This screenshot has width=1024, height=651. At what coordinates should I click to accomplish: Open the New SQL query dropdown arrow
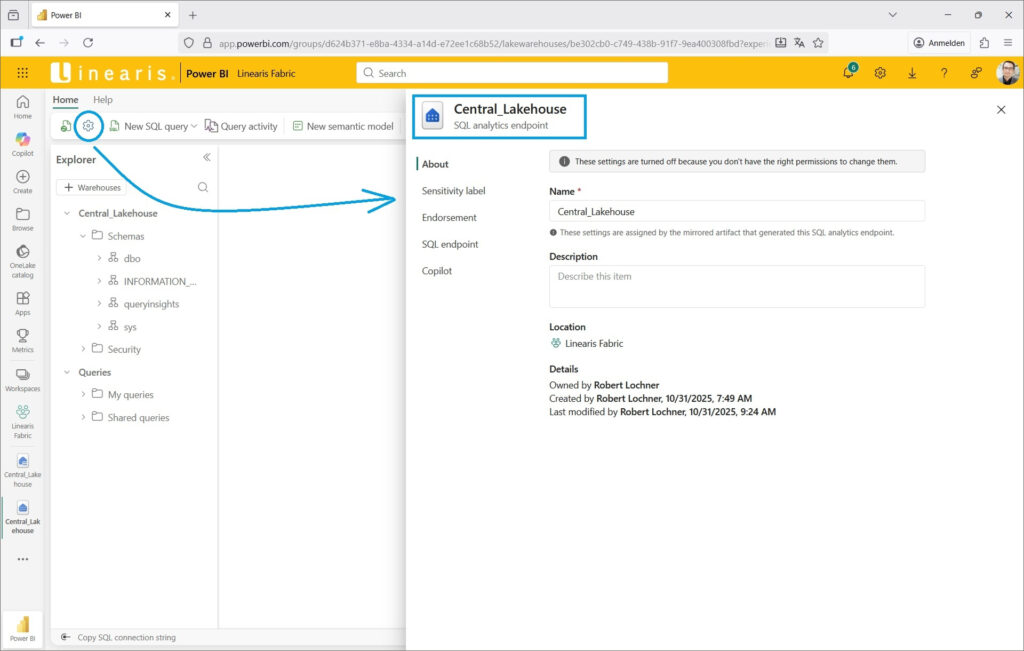194,126
